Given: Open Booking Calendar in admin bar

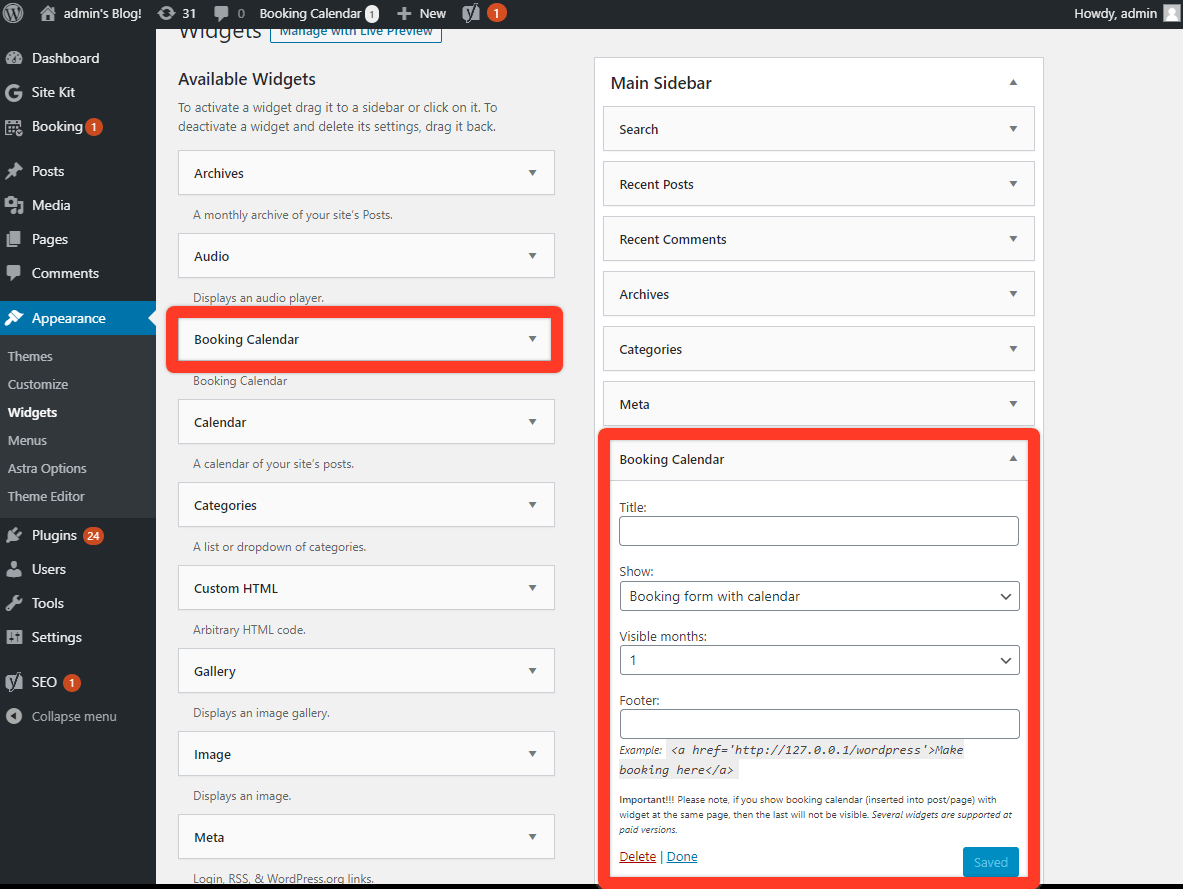Looking at the screenshot, I should (318, 14).
